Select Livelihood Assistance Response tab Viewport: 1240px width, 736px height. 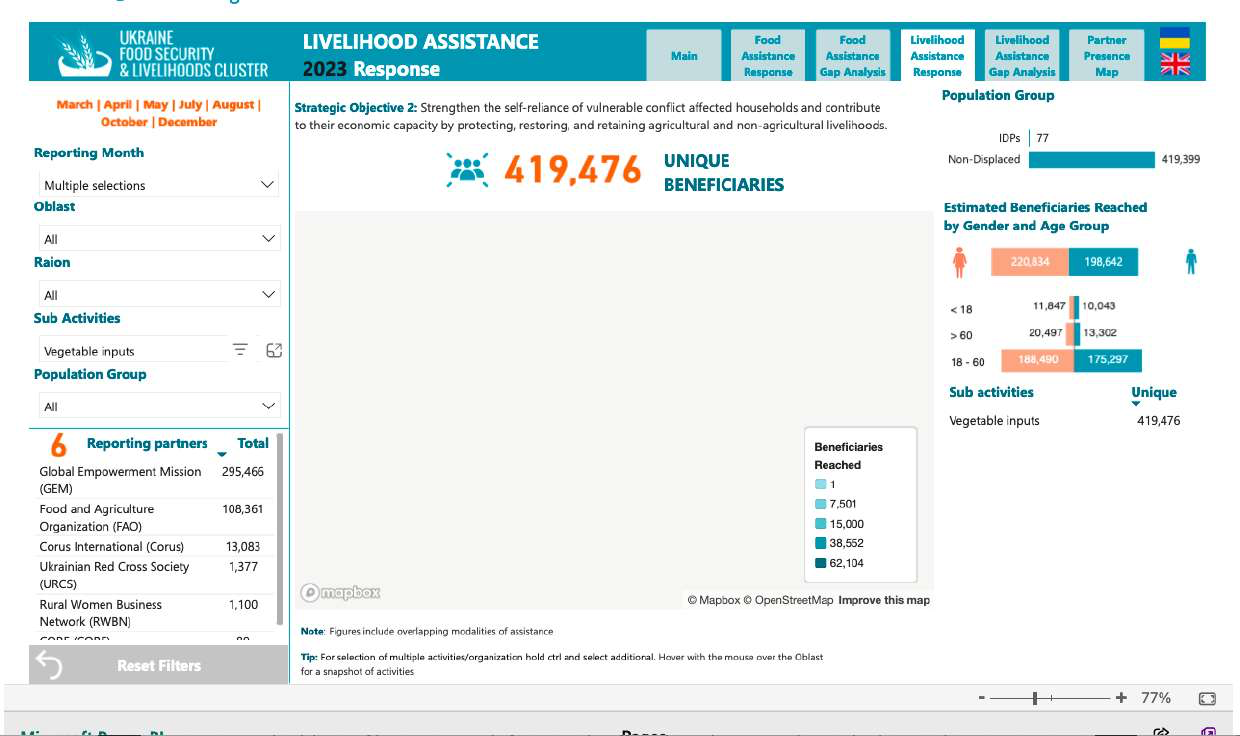[x=937, y=55]
